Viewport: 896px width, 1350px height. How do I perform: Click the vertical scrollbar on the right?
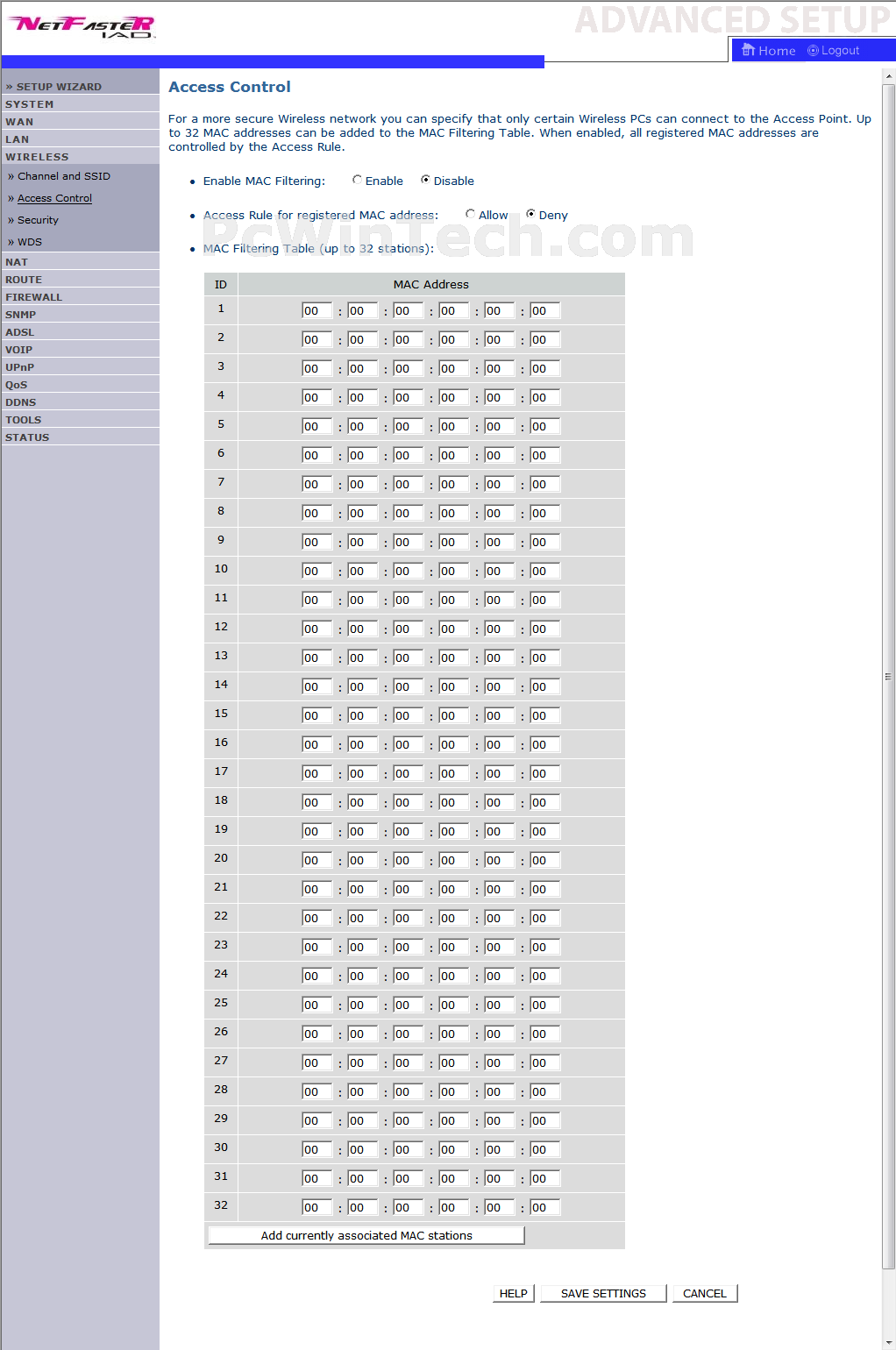tap(888, 675)
